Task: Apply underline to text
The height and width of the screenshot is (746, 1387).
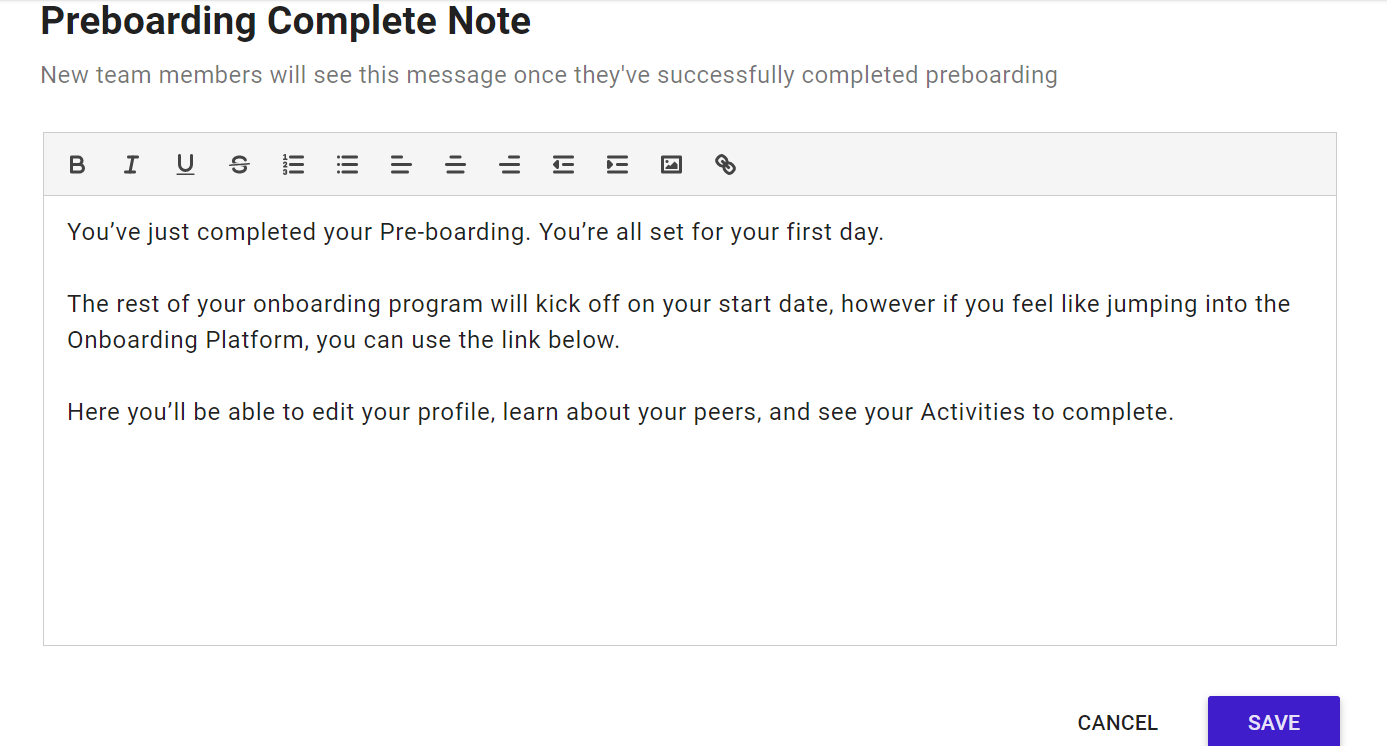Action: (x=185, y=165)
